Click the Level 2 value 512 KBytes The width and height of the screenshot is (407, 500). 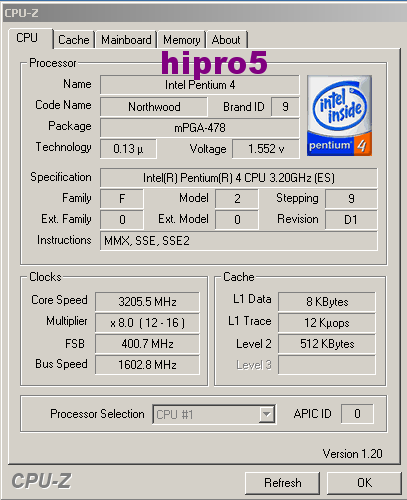tap(327, 344)
